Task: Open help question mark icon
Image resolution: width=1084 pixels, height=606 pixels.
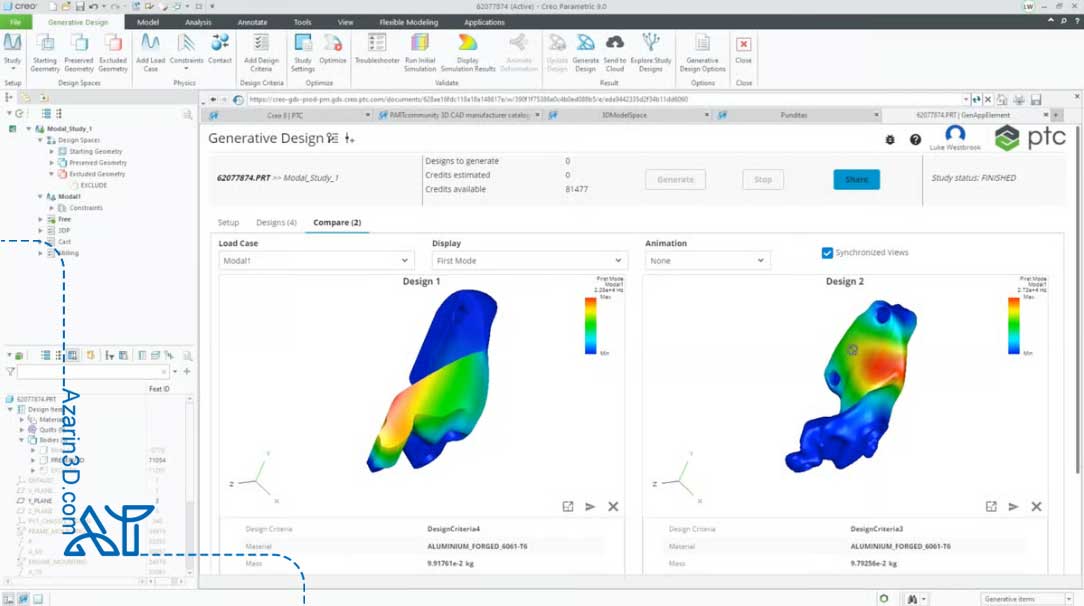Action: tap(915, 140)
